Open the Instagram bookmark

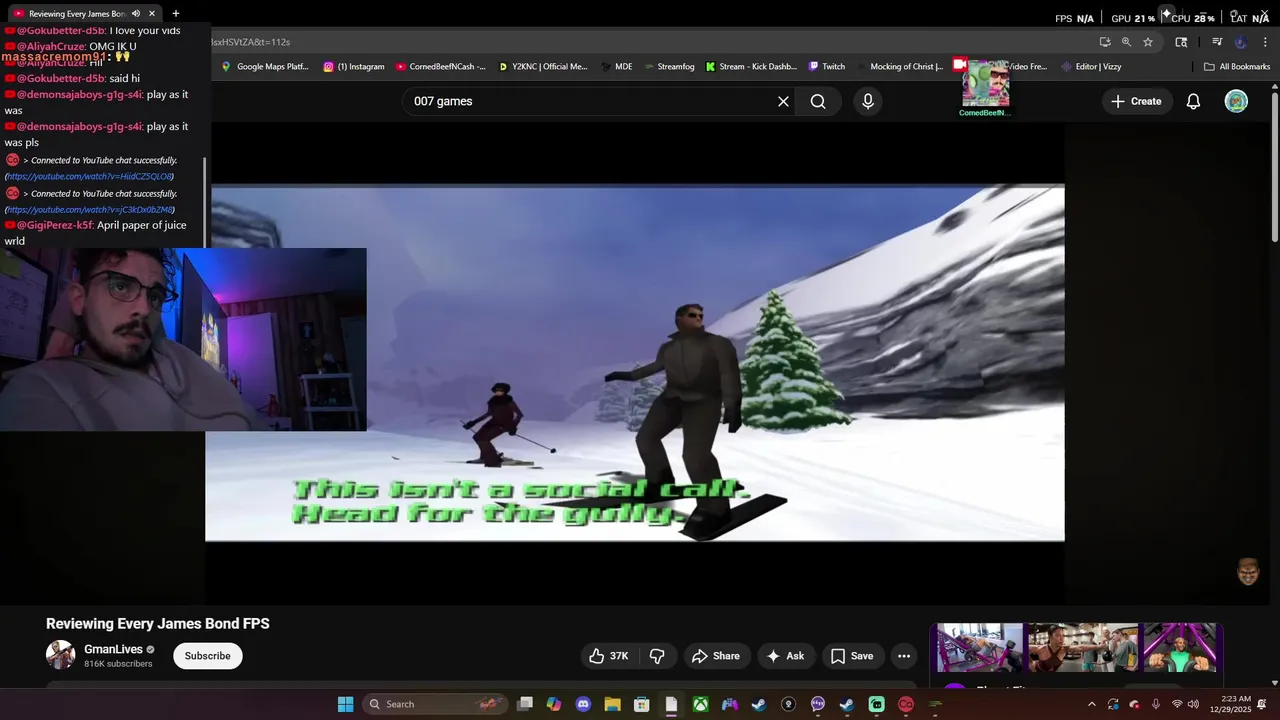tap(354, 67)
